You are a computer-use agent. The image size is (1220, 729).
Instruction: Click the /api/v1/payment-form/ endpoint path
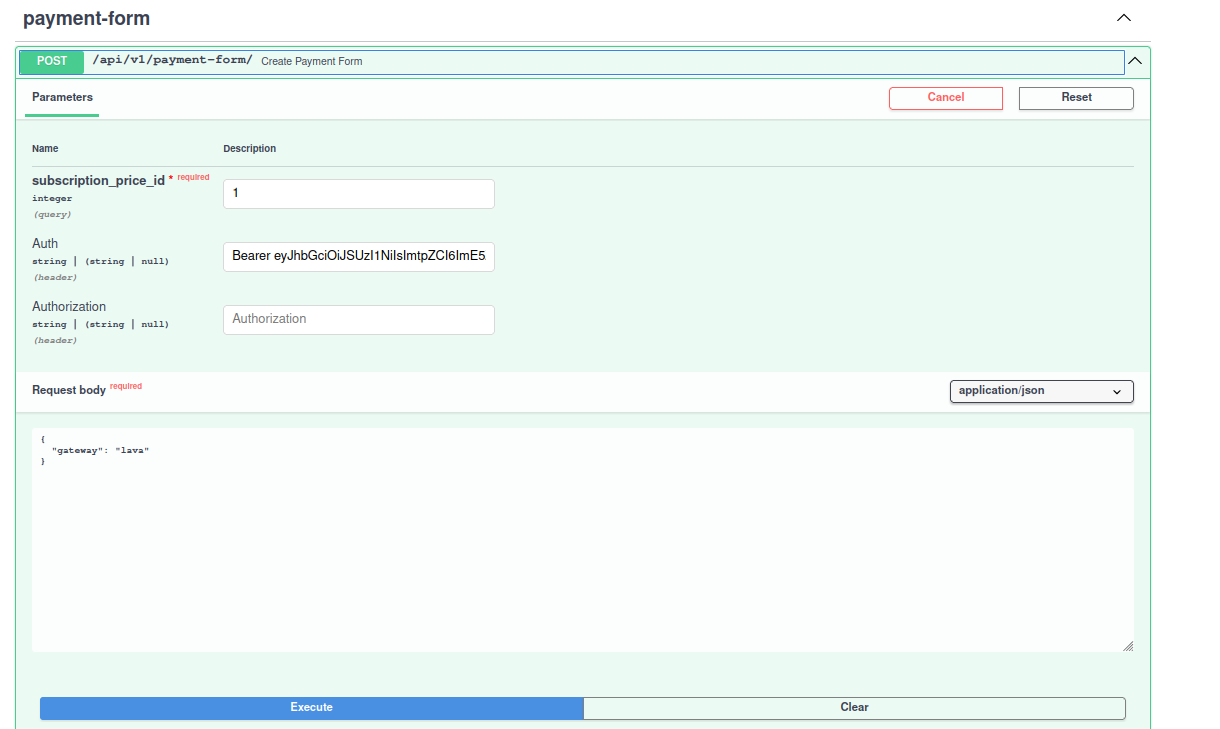(x=172, y=60)
